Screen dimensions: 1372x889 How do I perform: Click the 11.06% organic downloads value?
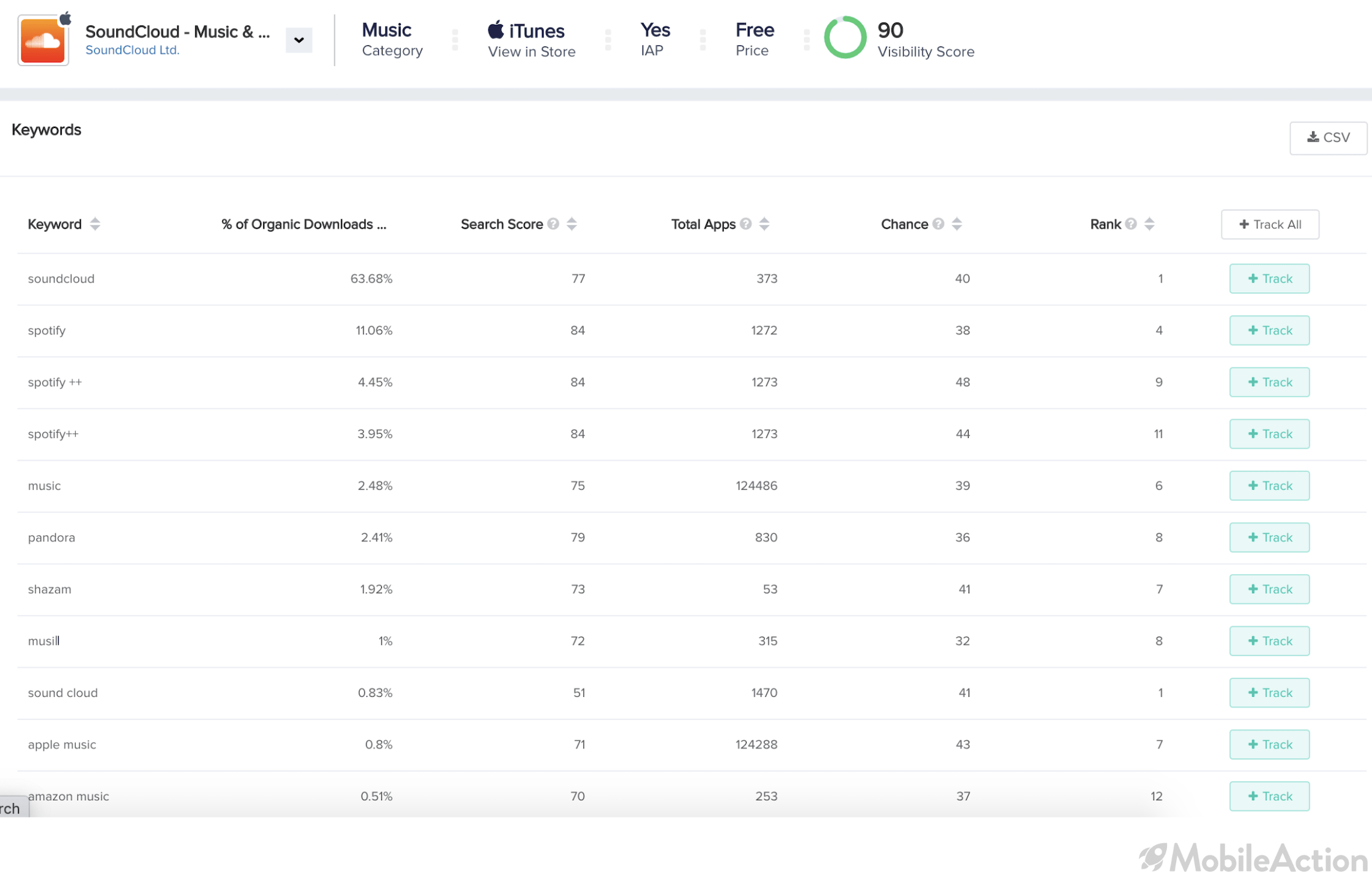click(374, 331)
